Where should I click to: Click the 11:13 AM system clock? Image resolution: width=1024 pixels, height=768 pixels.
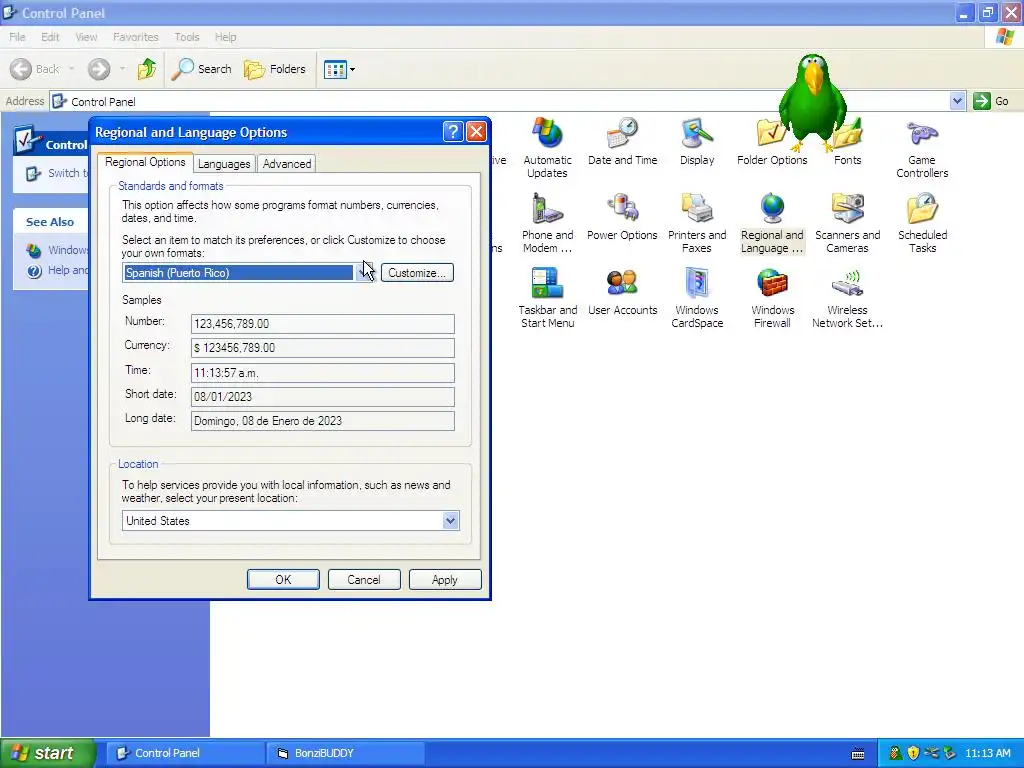[987, 754]
